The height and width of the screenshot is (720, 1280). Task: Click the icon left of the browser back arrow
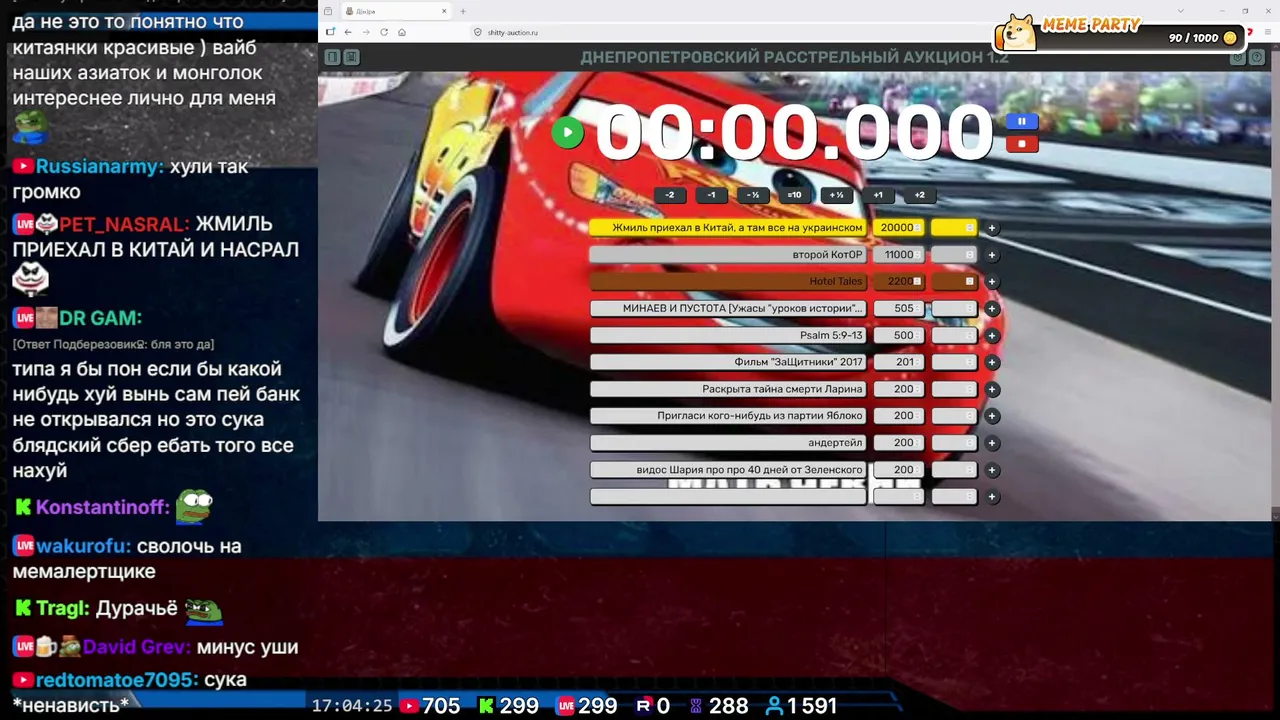330,32
